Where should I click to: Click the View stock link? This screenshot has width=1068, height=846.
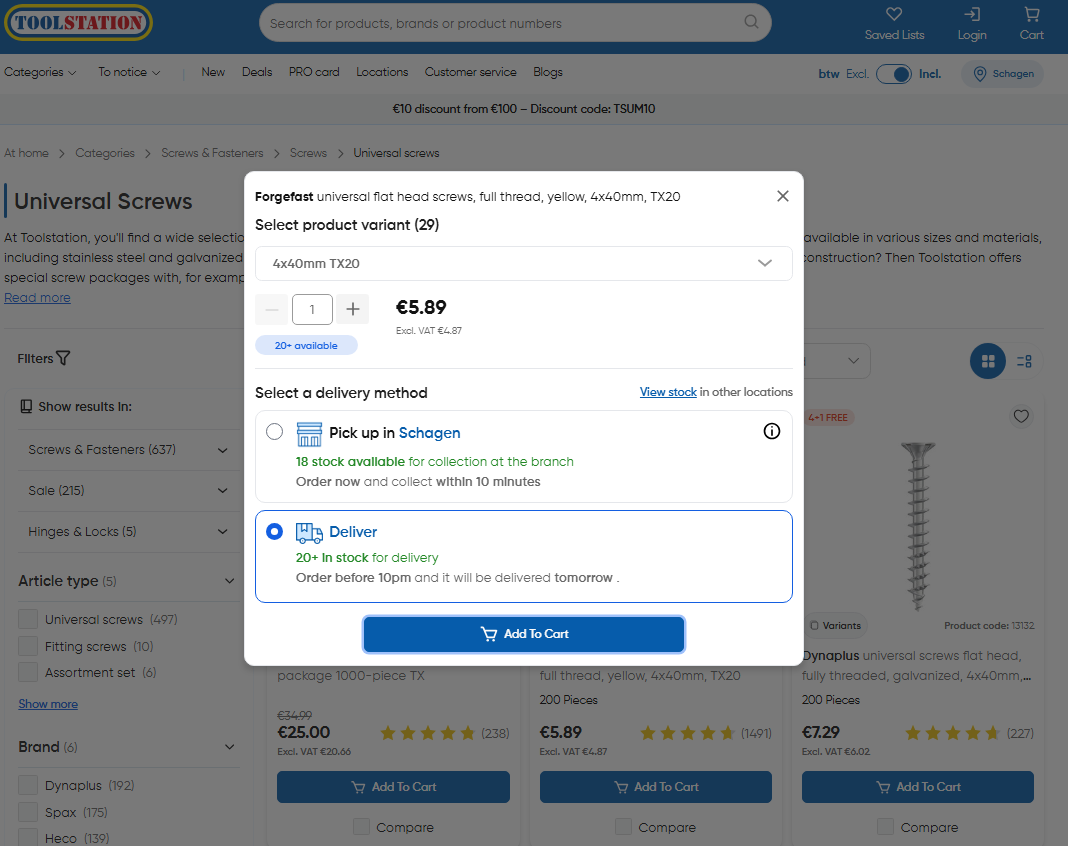668,392
